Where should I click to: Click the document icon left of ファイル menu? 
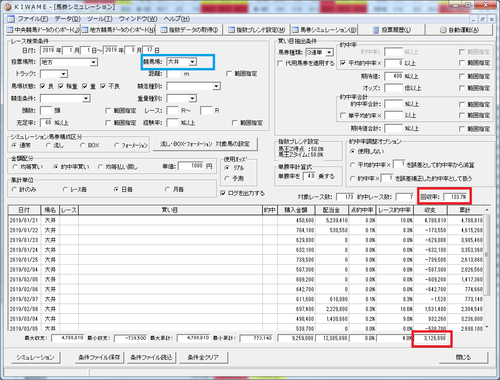tap(11, 19)
